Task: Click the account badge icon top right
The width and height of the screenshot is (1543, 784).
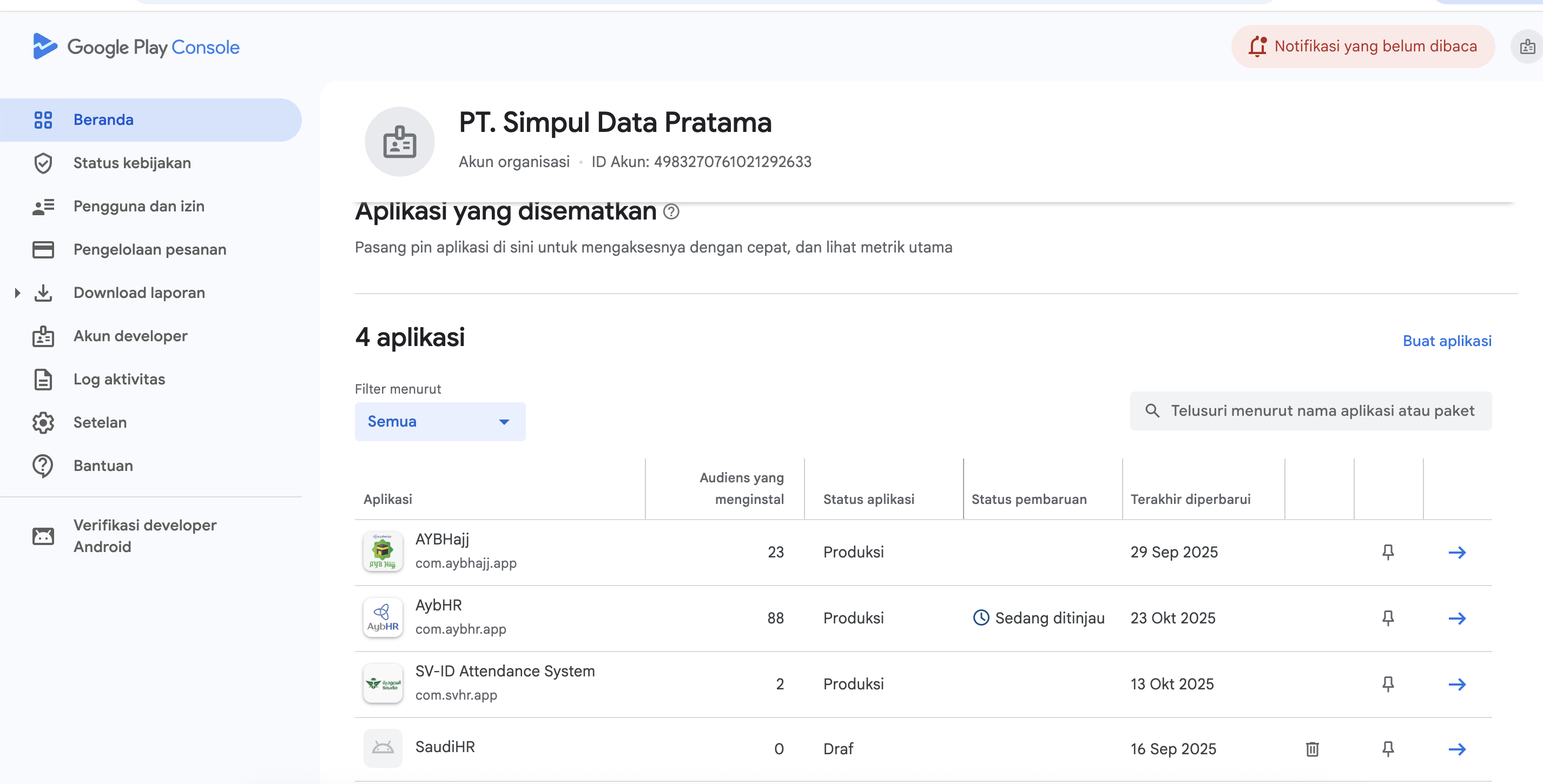Action: pos(1527,46)
